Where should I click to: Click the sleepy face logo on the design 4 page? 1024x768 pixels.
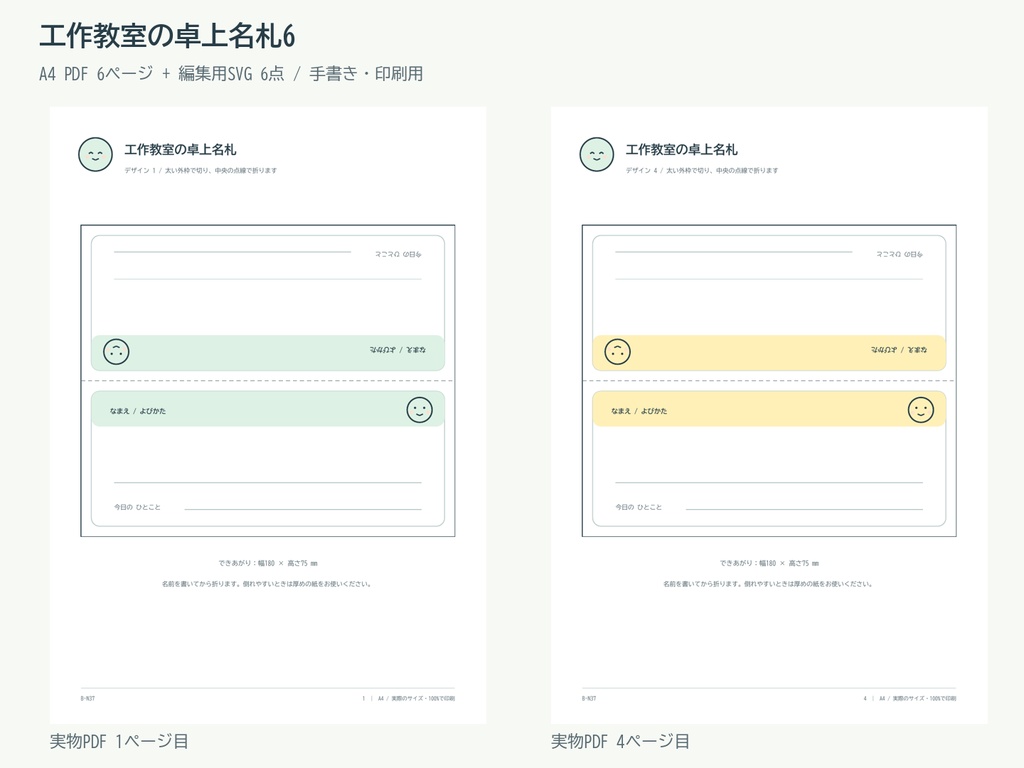click(x=597, y=155)
